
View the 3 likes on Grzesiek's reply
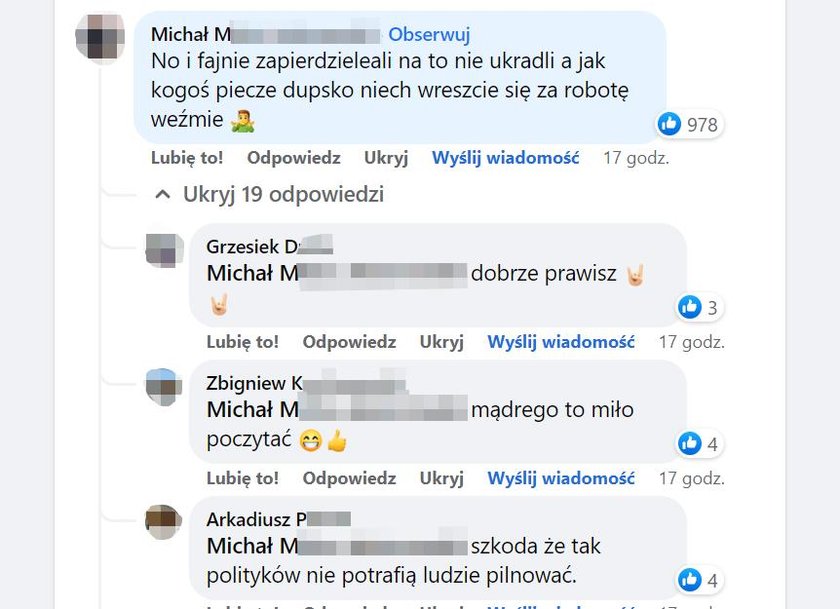700,307
